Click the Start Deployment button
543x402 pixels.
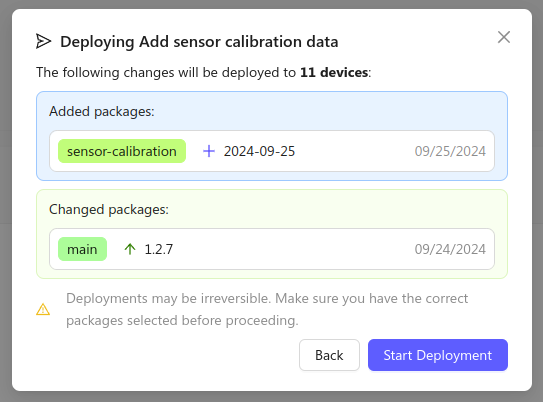pyautogui.click(x=438, y=355)
